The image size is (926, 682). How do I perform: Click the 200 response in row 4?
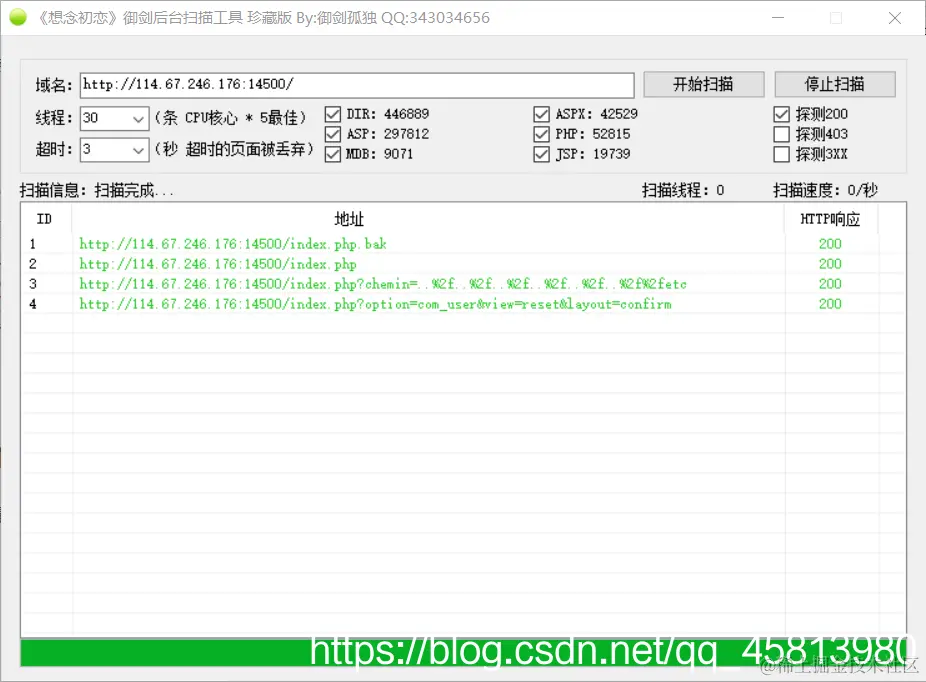[x=830, y=304]
